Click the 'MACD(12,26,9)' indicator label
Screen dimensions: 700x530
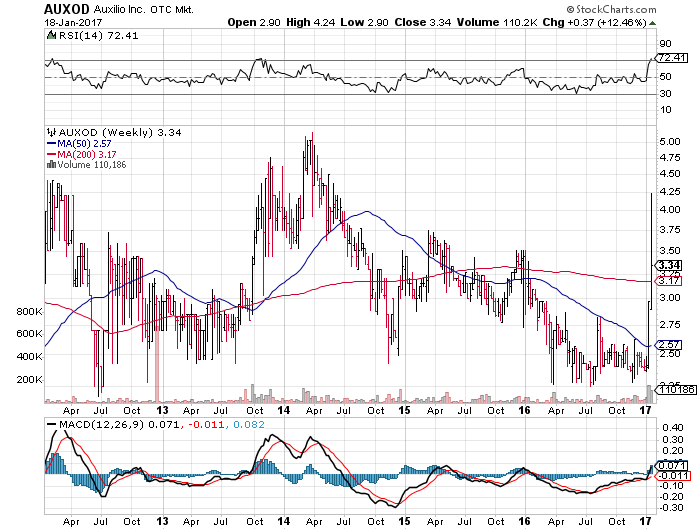coord(102,424)
